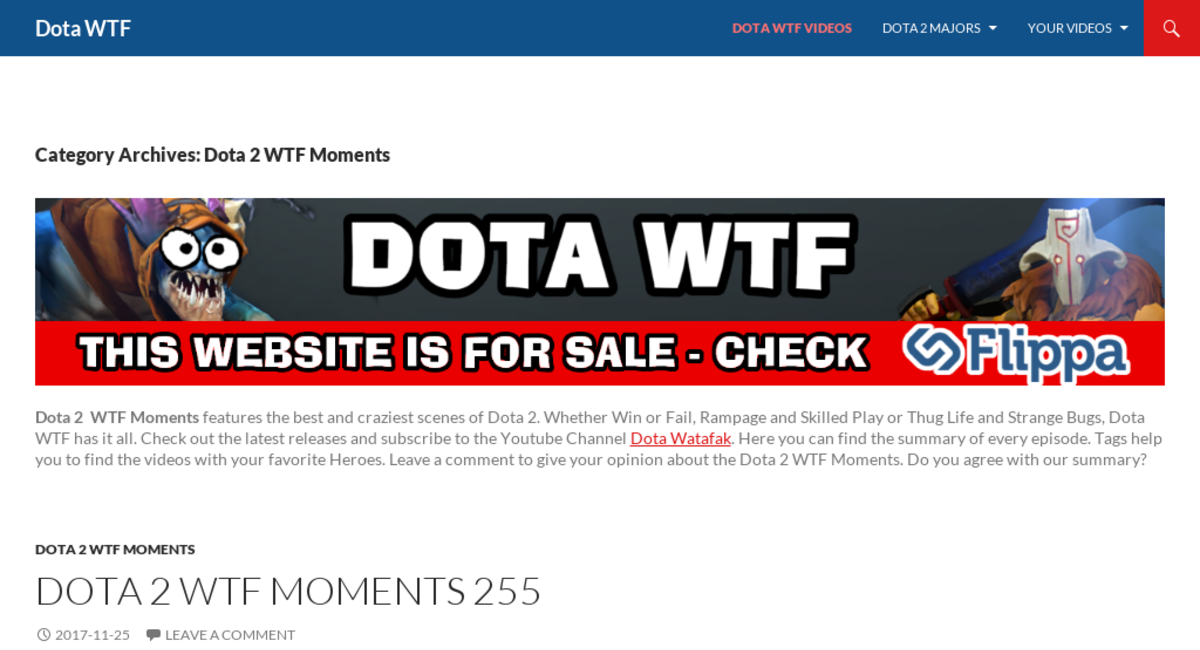Click the DOTA WTF banner title text
The height and width of the screenshot is (650, 1200).
(x=600, y=258)
